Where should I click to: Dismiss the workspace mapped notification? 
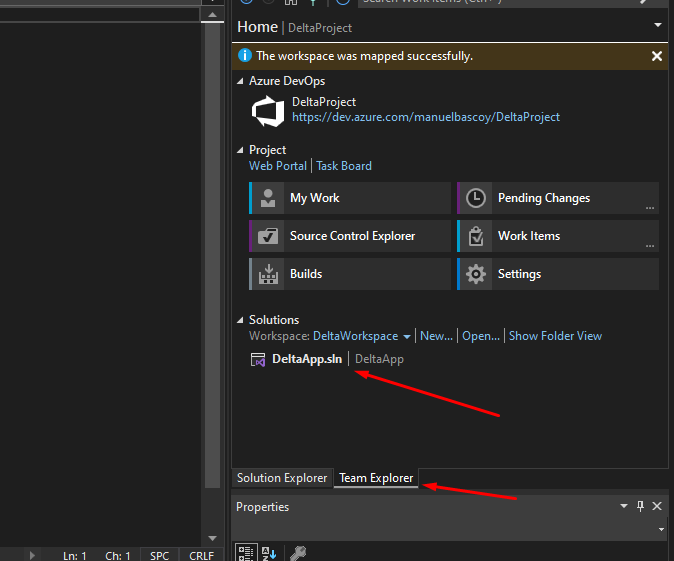click(x=657, y=57)
